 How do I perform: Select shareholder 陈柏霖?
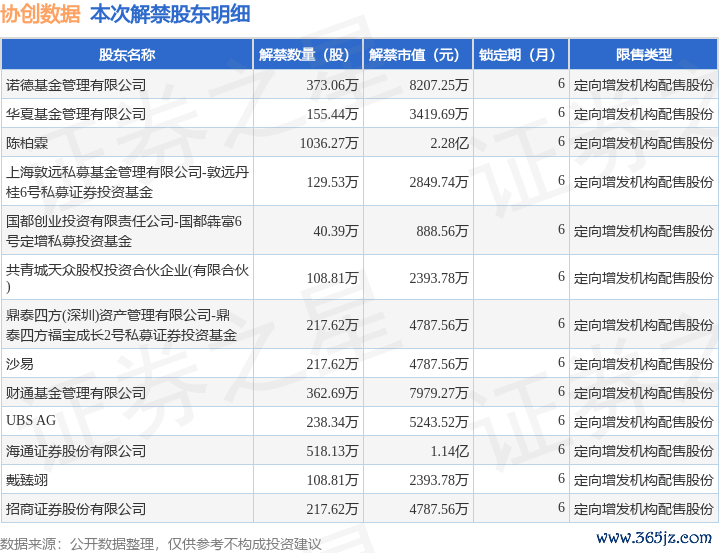point(27,143)
